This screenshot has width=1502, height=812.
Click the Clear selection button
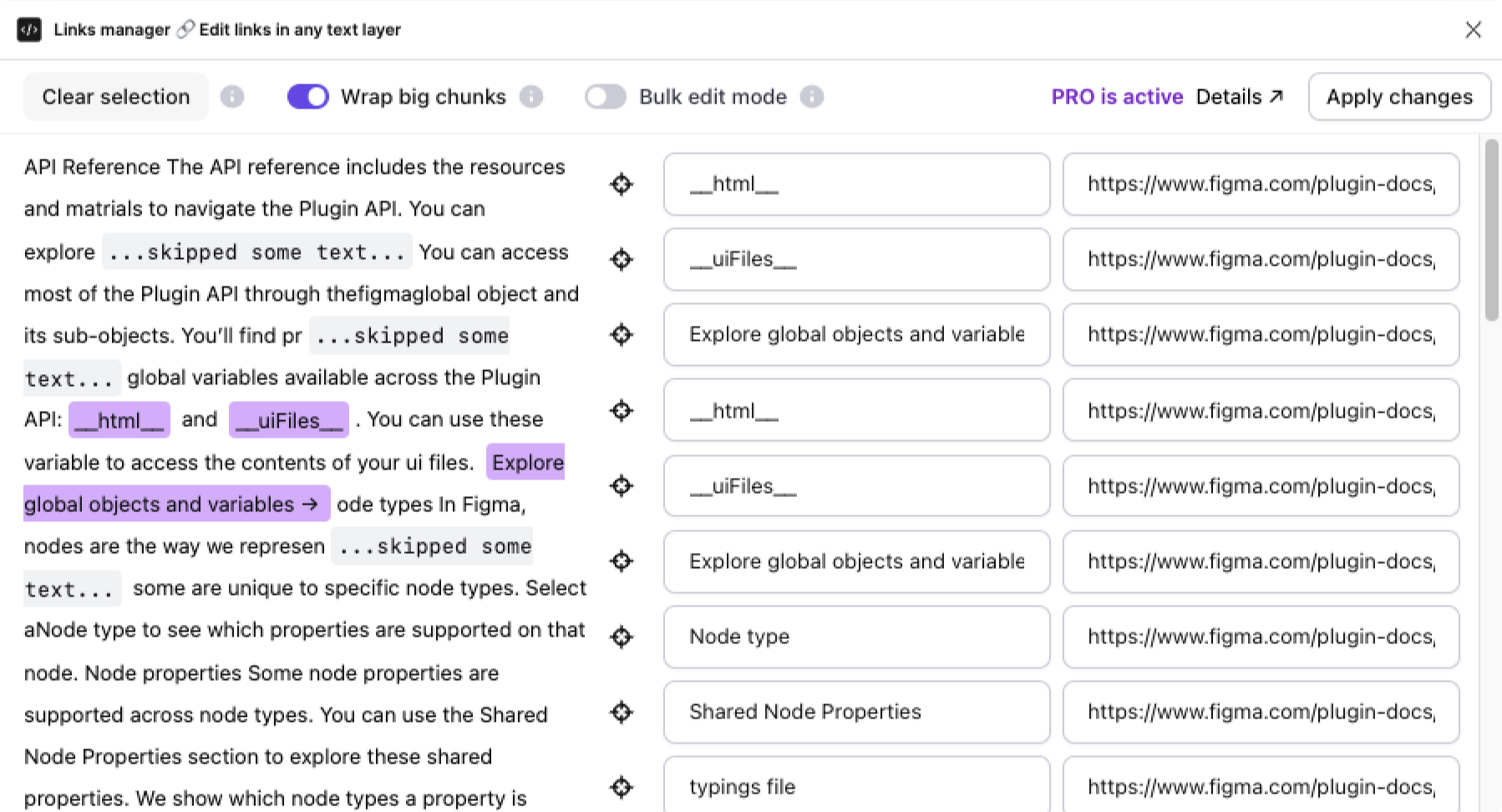115,96
